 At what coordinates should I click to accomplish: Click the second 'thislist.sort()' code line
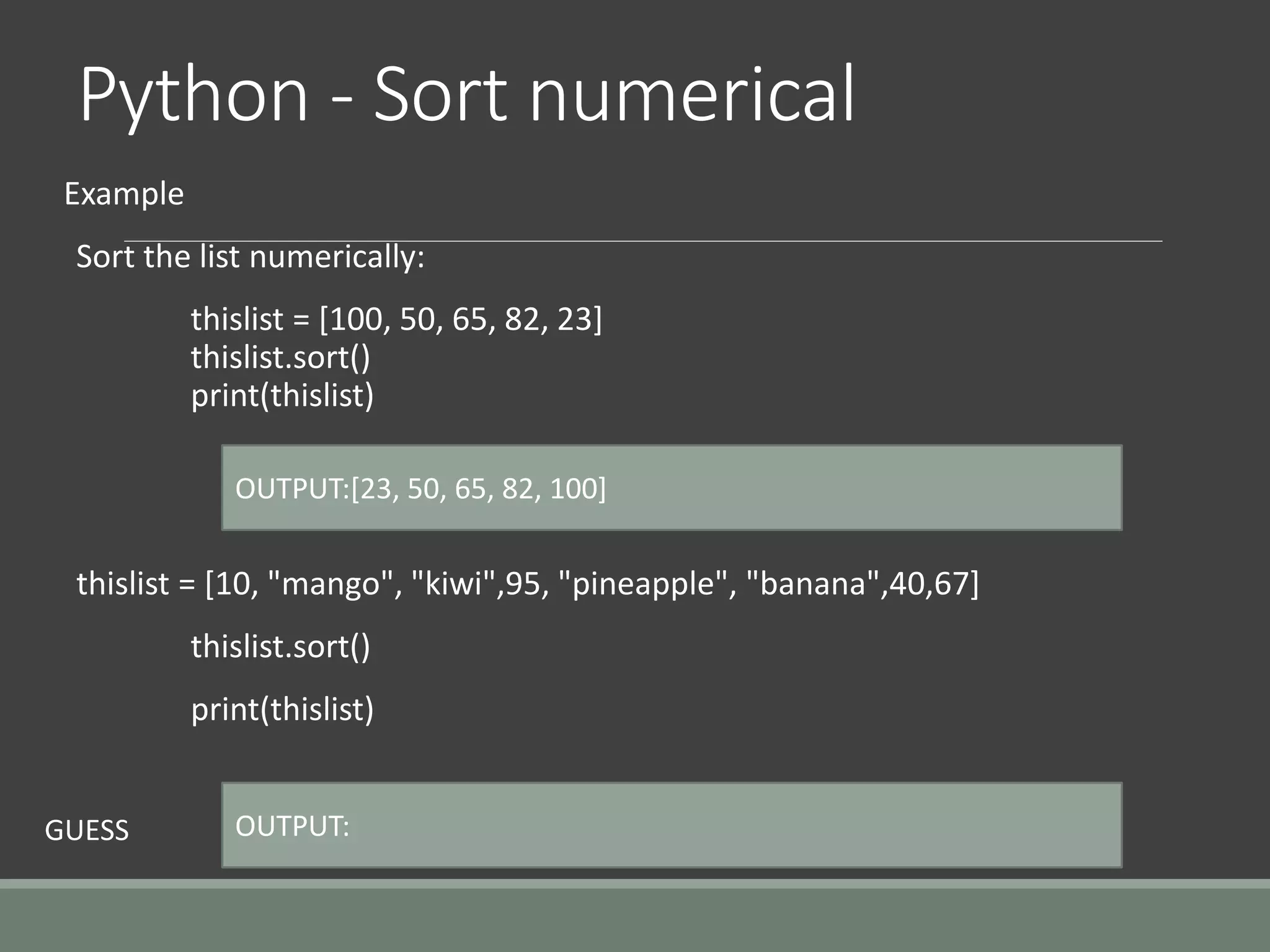(x=280, y=646)
